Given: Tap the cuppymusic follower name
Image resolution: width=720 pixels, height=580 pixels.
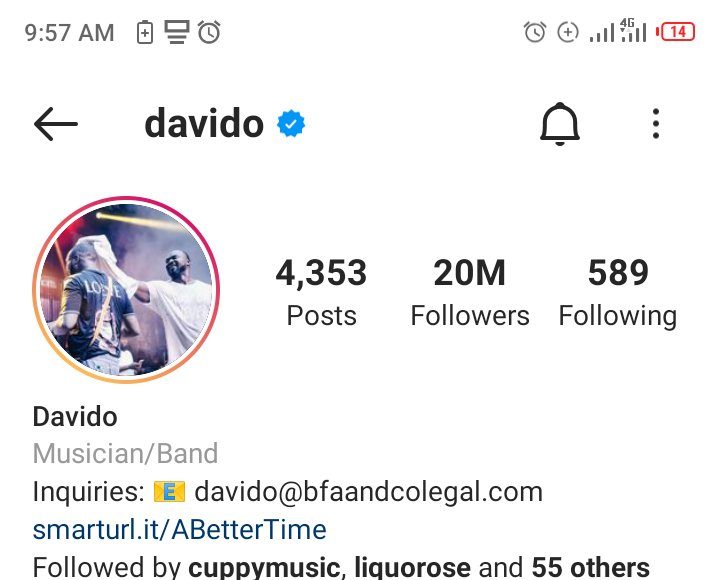Looking at the screenshot, I should [x=264, y=567].
